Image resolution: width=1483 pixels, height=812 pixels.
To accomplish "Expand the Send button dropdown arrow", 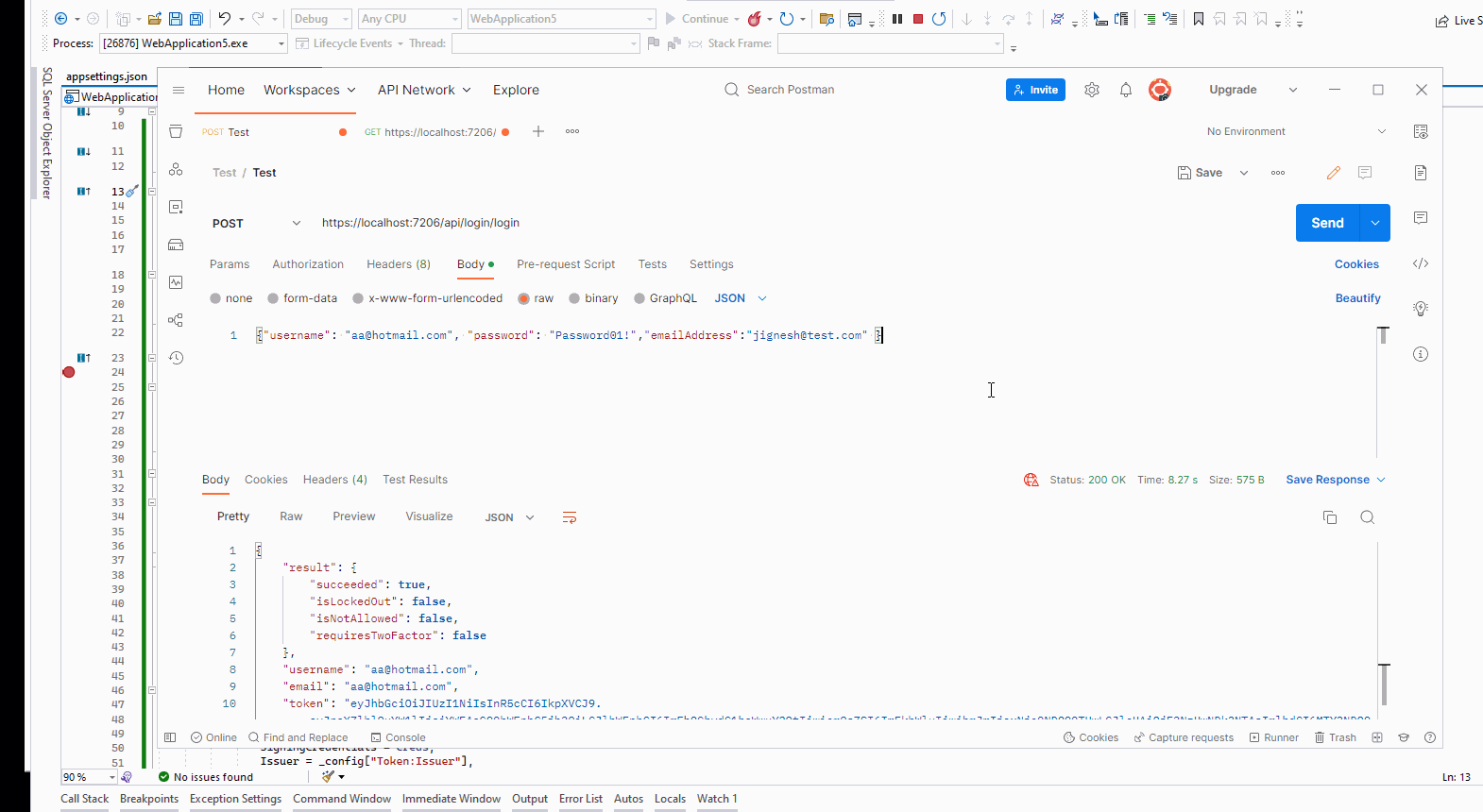I will tap(1375, 223).
